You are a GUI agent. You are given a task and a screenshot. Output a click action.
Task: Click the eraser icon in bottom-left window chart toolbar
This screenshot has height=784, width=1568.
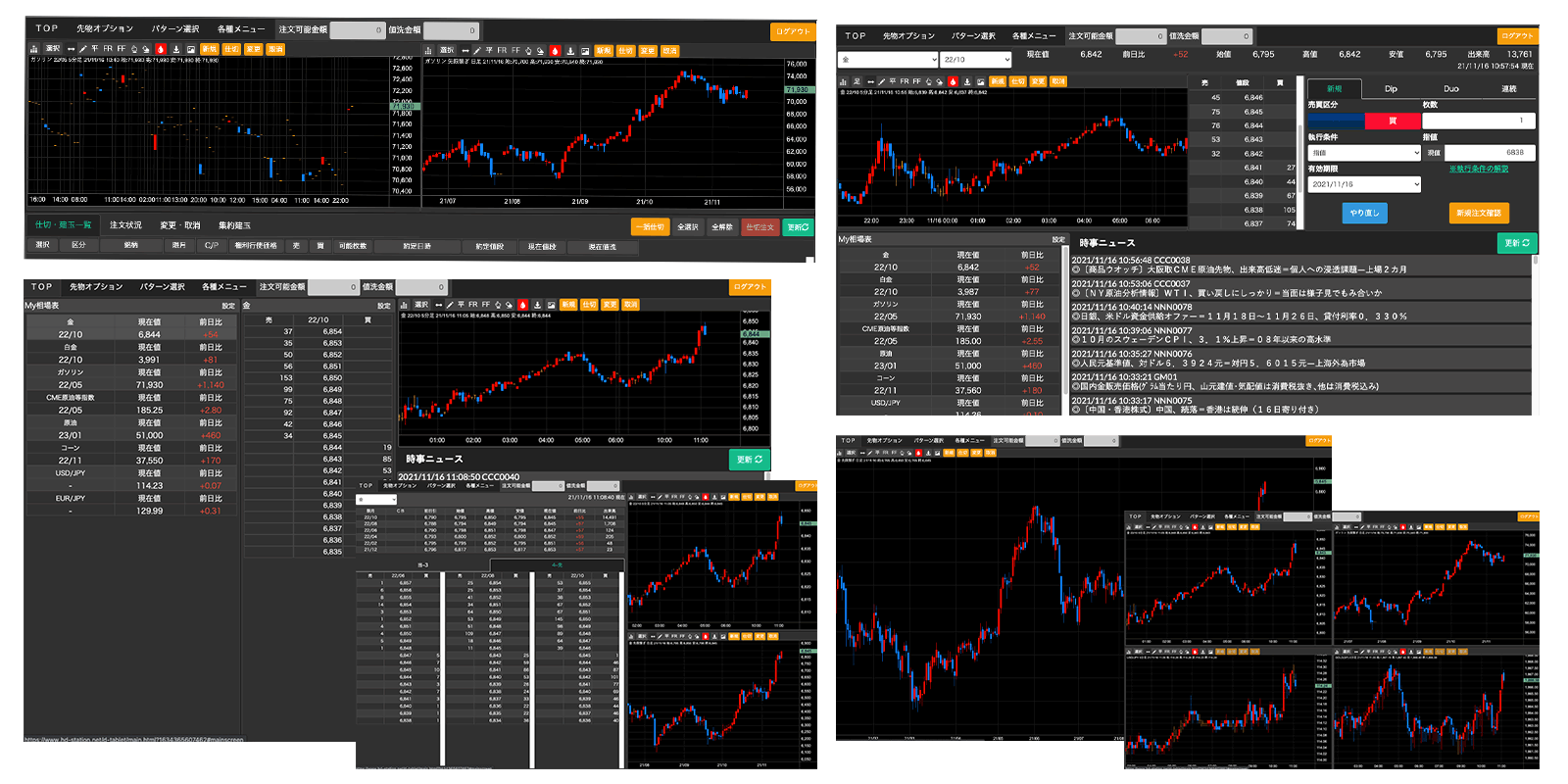509,305
